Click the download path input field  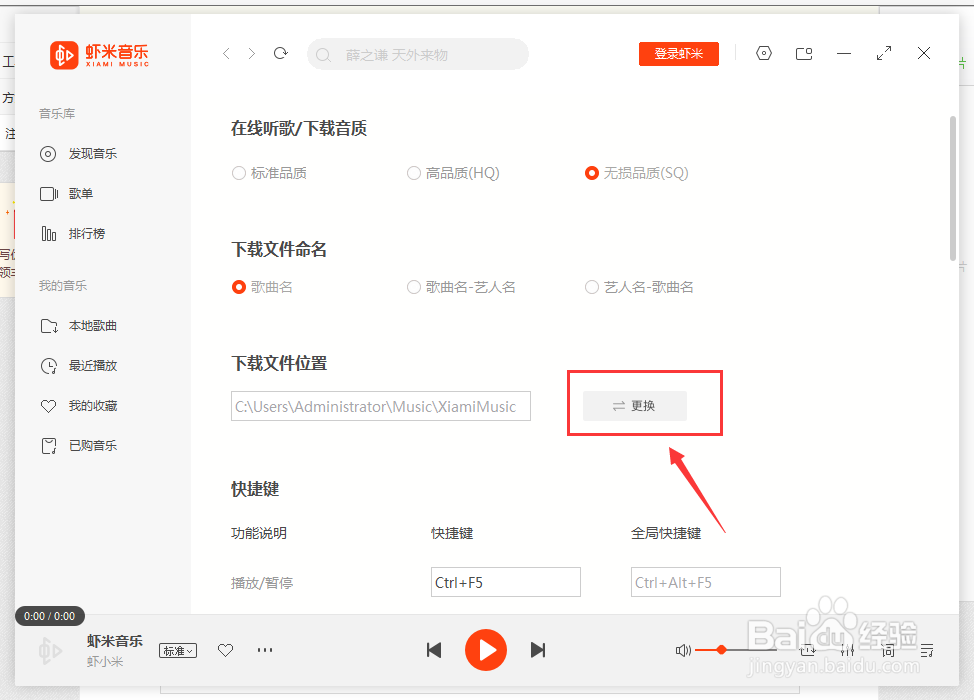coord(380,406)
